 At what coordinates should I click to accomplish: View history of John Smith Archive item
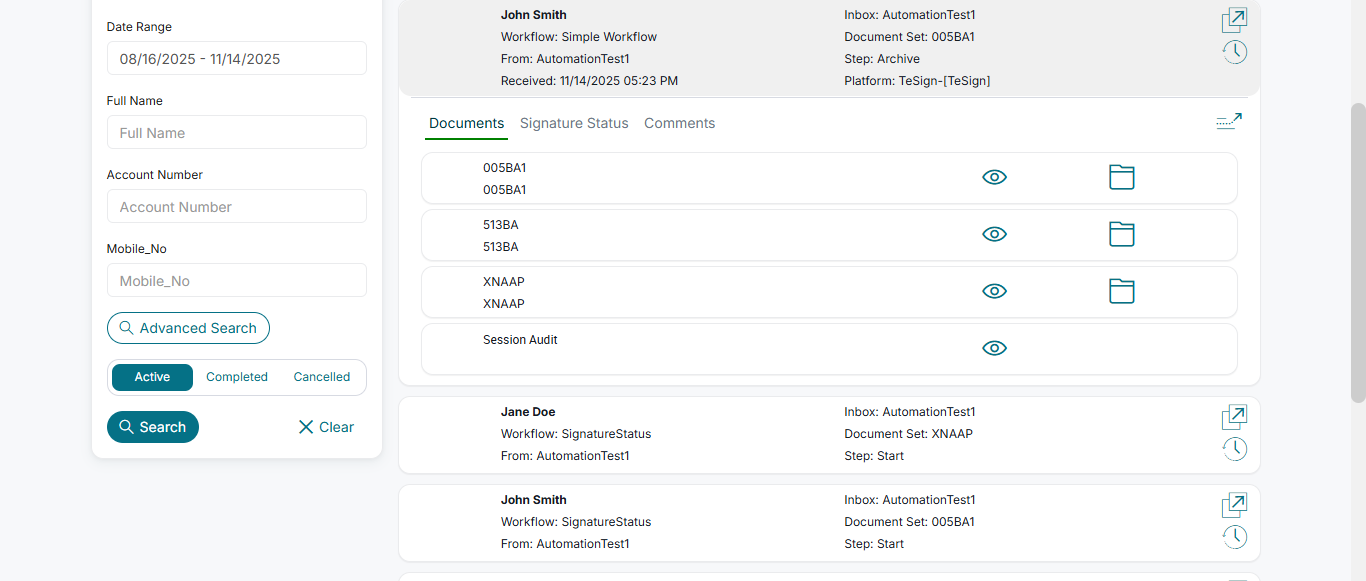pyautogui.click(x=1235, y=52)
